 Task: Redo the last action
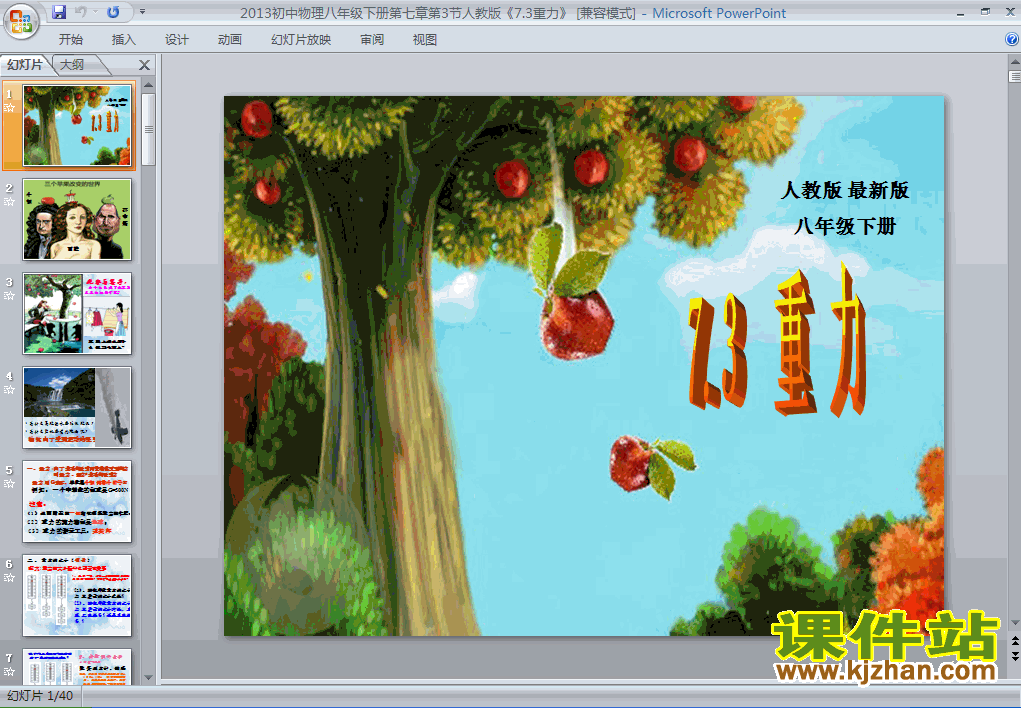[x=113, y=12]
